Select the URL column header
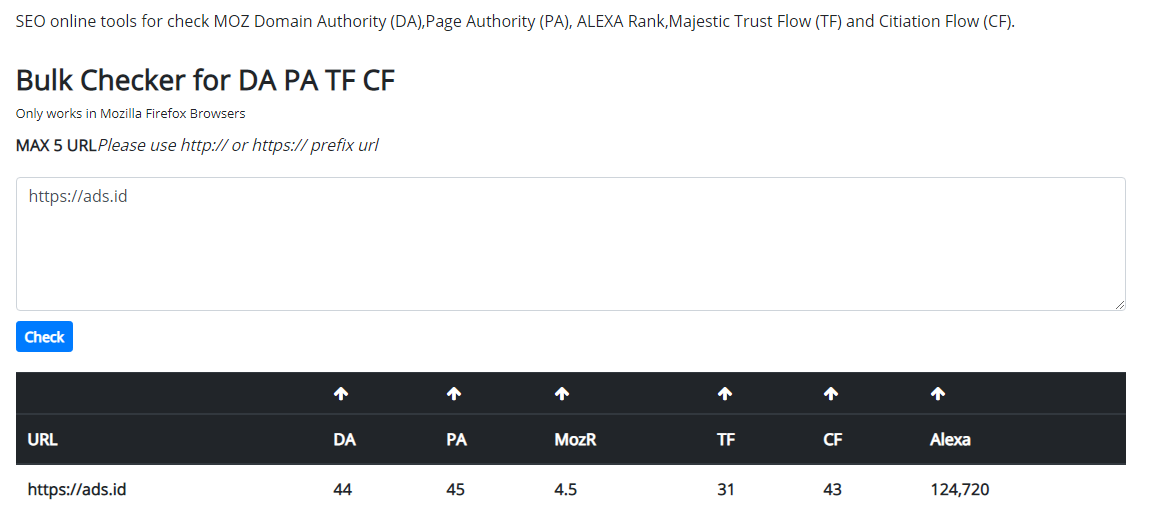 43,439
